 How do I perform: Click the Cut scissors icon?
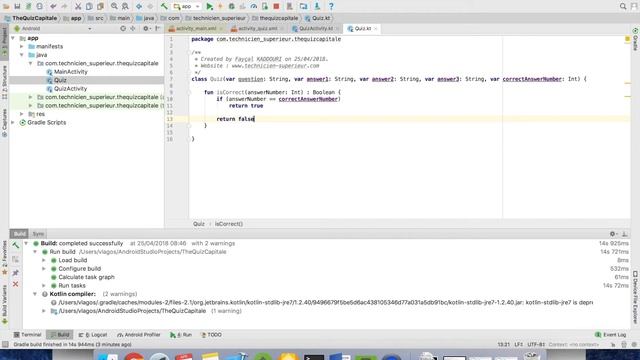78,6
